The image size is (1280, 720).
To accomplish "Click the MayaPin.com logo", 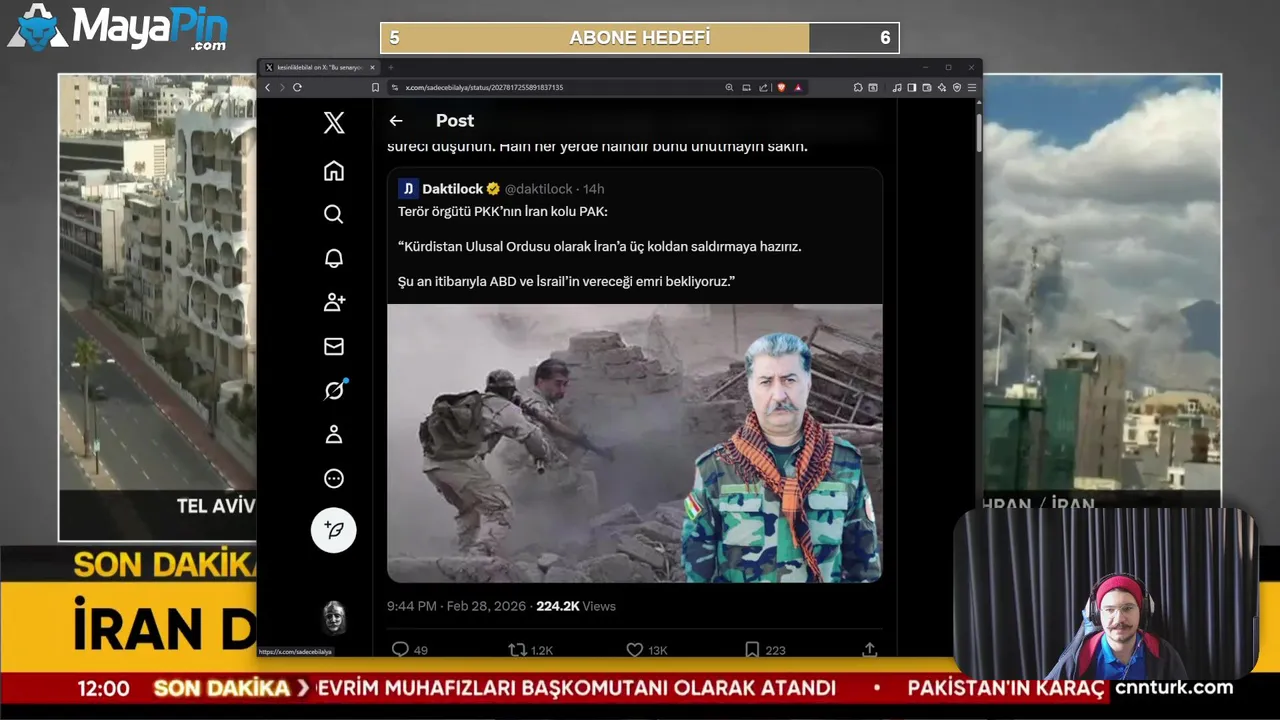I will [x=118, y=28].
